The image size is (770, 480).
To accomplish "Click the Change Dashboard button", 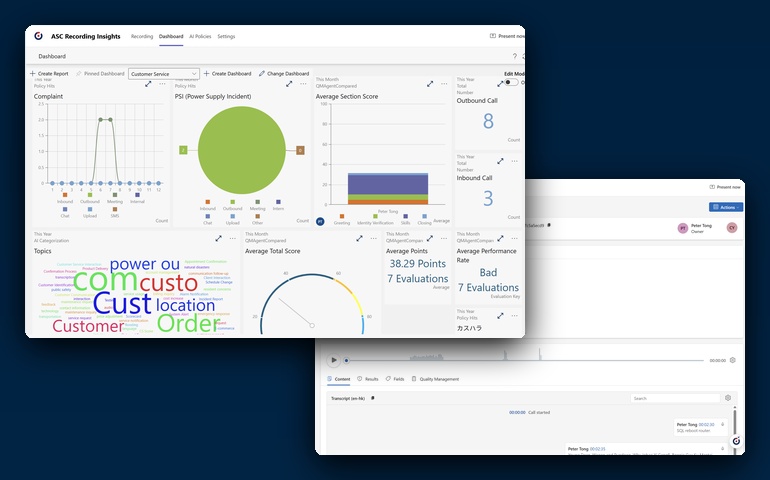I will (284, 74).
